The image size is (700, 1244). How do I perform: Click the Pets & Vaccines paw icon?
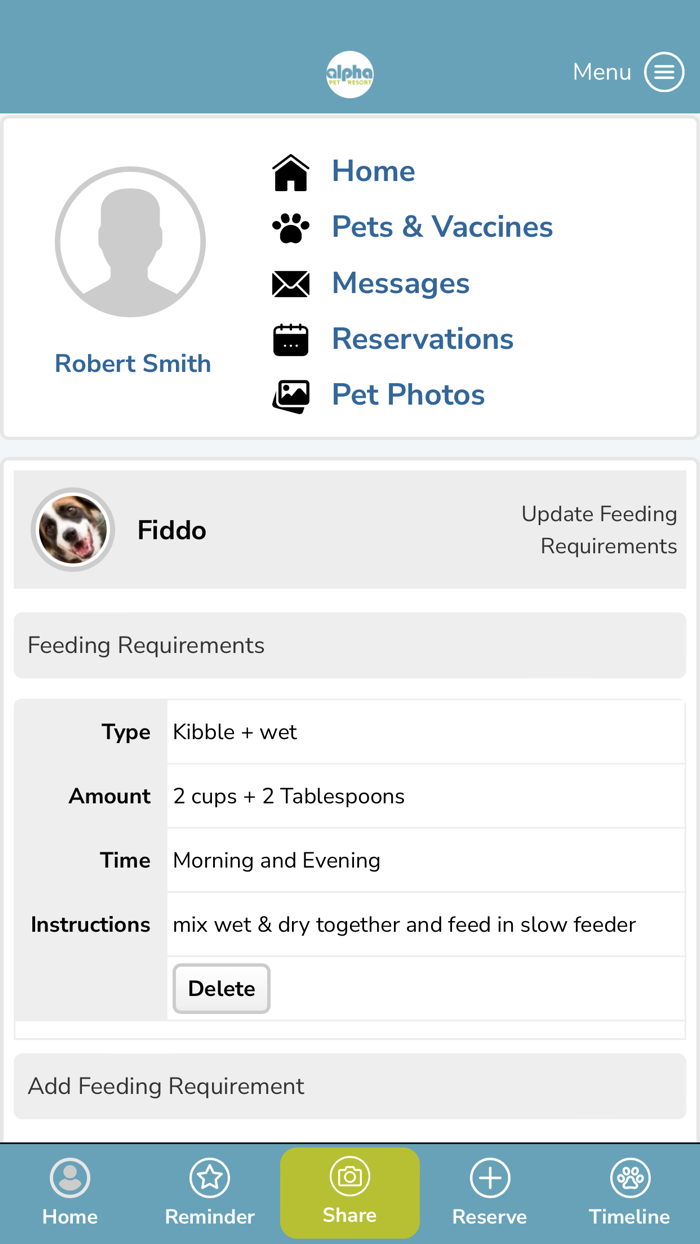coord(290,226)
